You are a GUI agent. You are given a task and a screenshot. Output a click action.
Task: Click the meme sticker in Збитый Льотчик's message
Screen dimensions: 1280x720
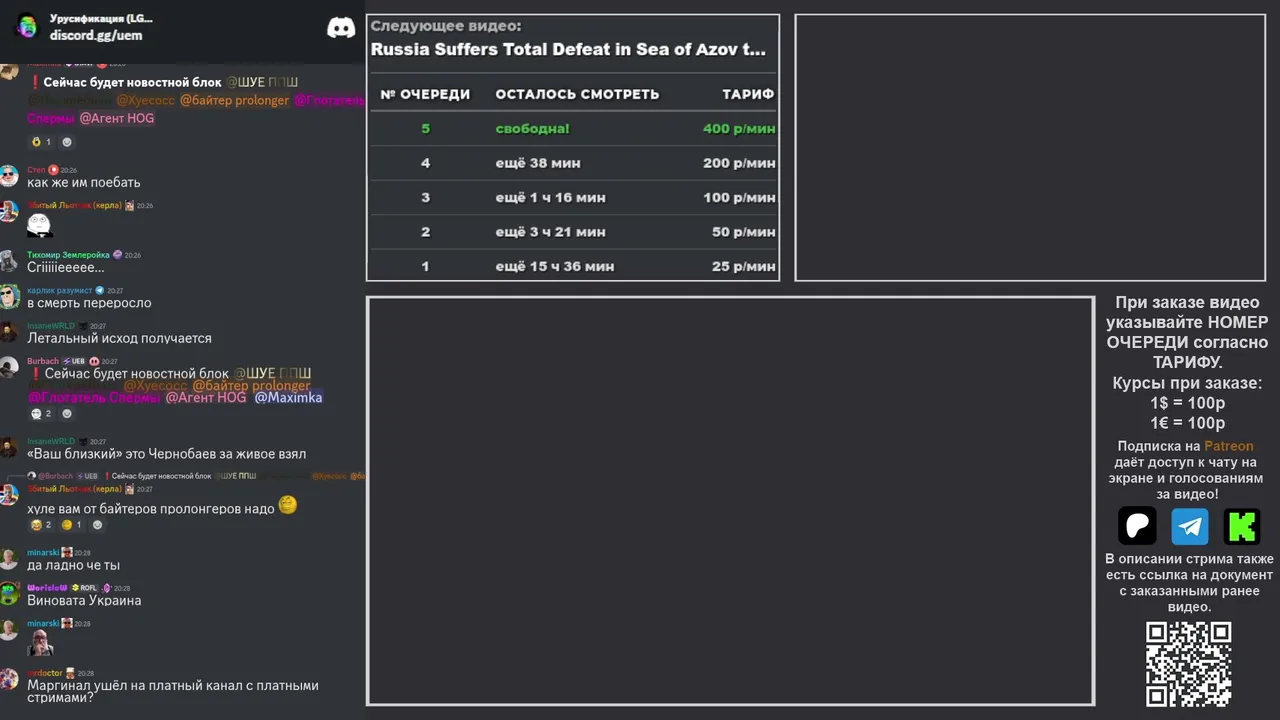click(x=39, y=226)
